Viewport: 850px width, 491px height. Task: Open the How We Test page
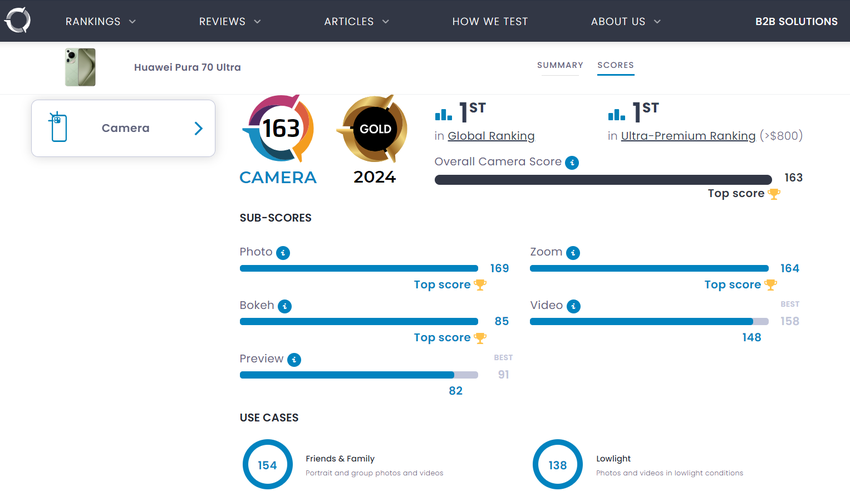494,21
